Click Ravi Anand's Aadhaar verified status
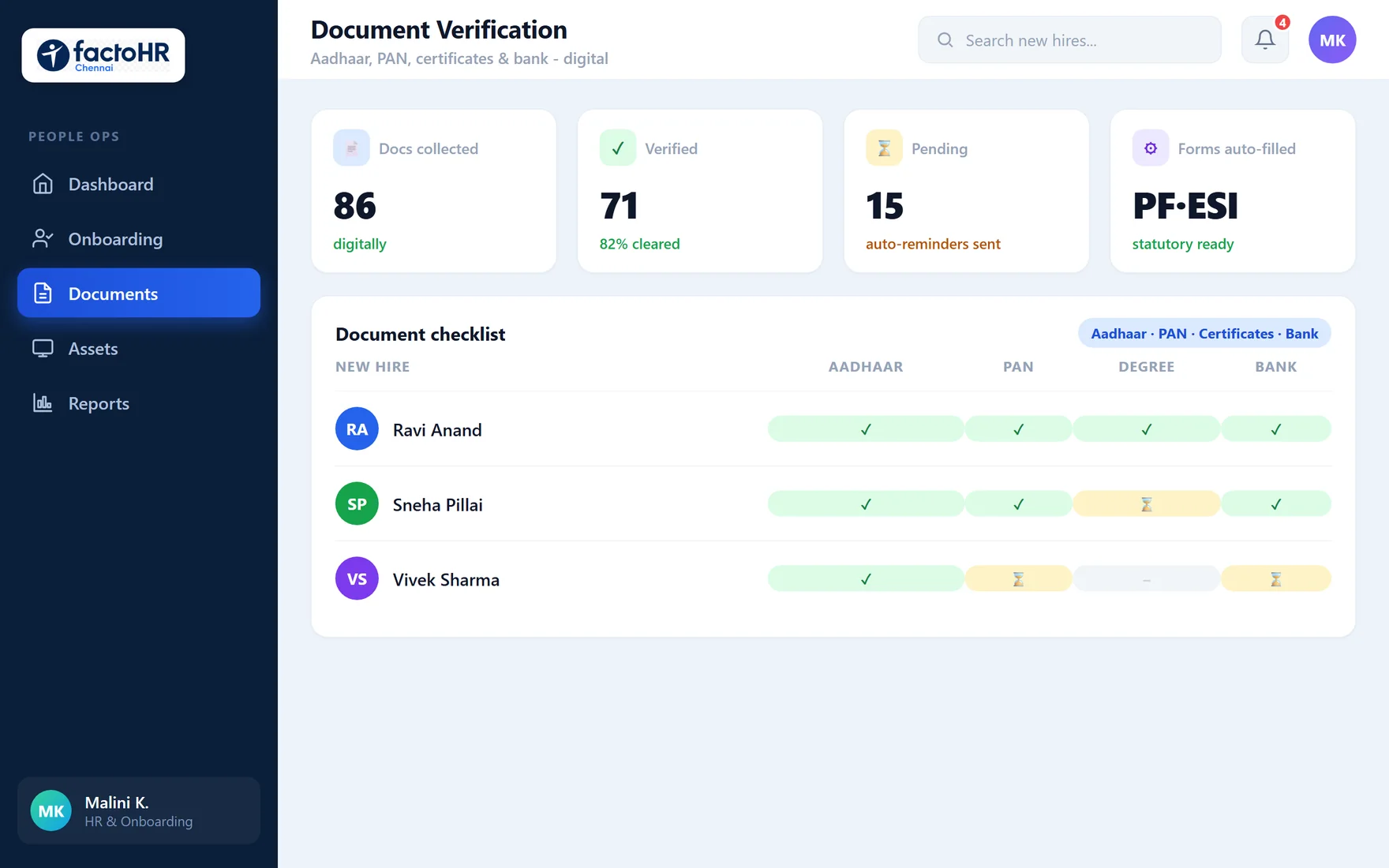This screenshot has width=1389, height=868. pyautogui.click(x=866, y=428)
